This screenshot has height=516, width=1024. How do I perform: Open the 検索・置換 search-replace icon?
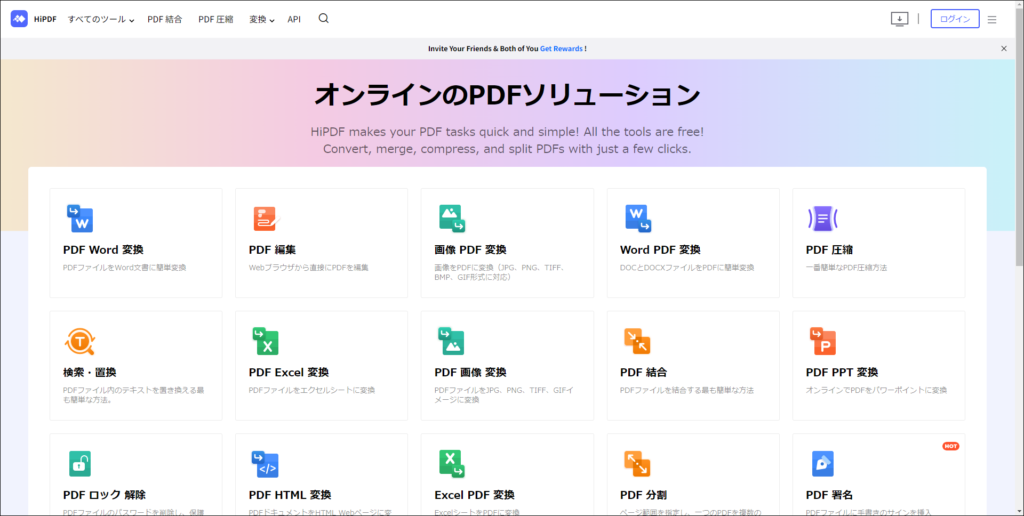click(80, 341)
